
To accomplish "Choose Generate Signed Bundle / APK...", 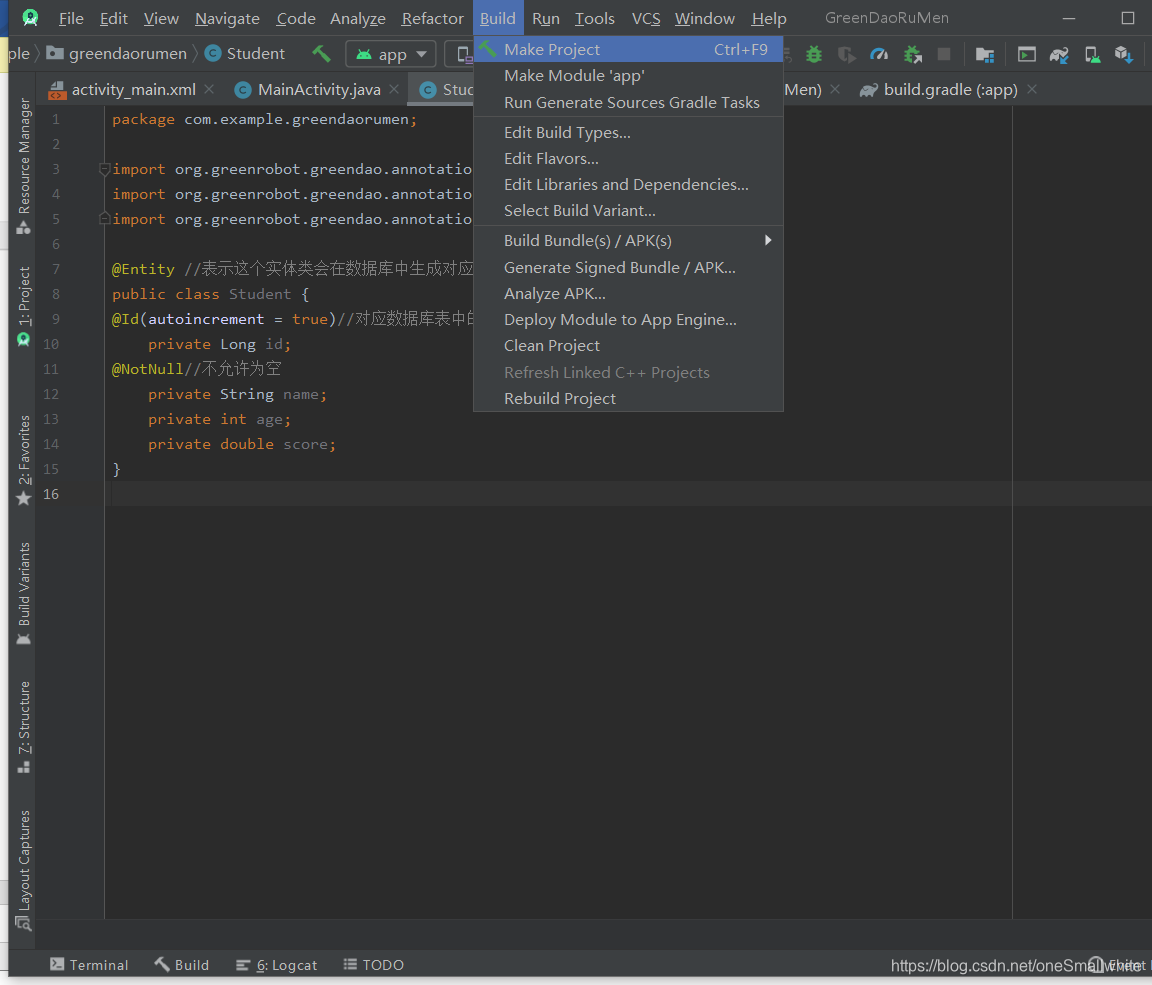I will pos(628,267).
